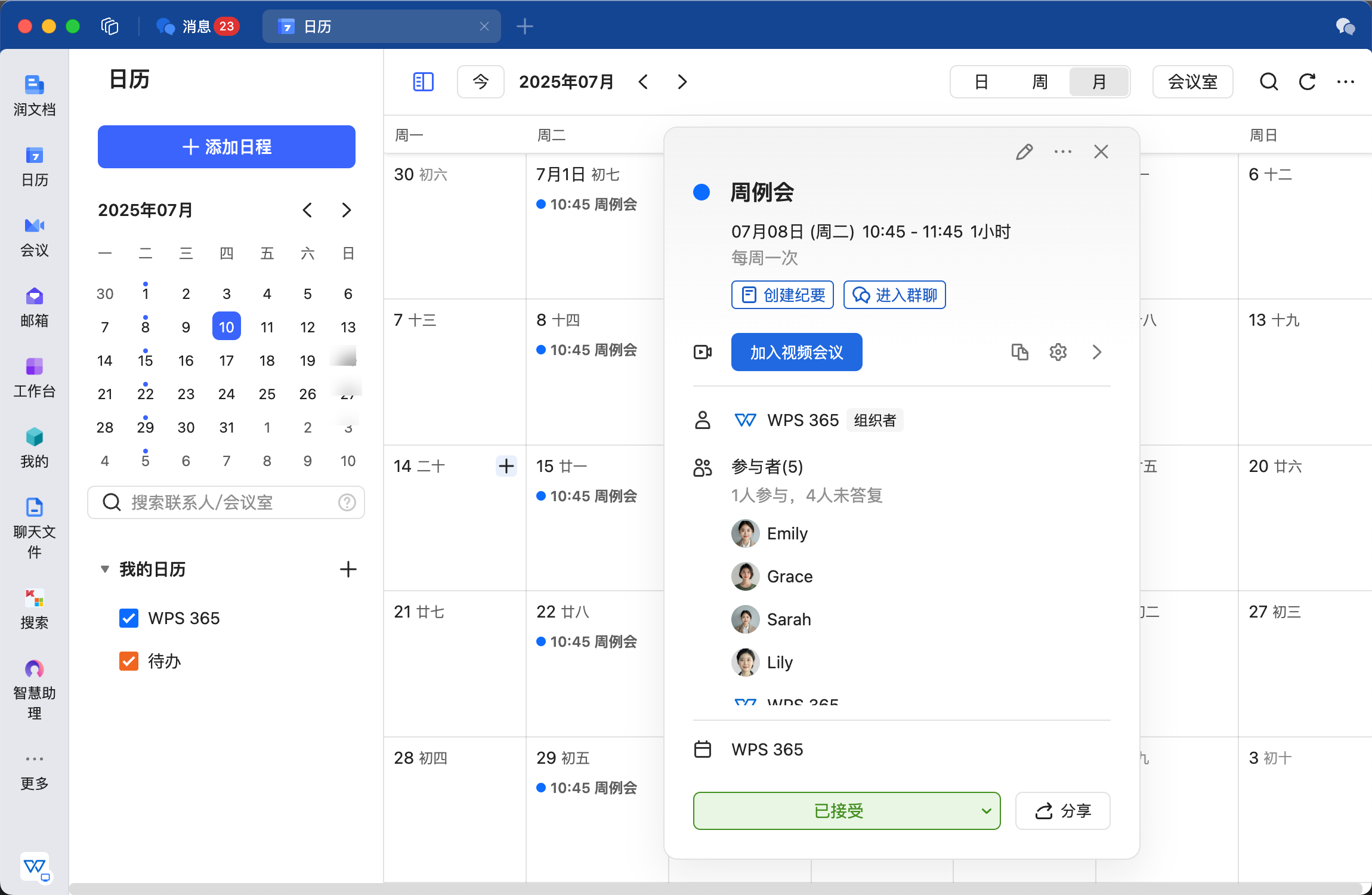Click help icon in contact search box
Viewport: 1372px width, 895px height.
(347, 502)
